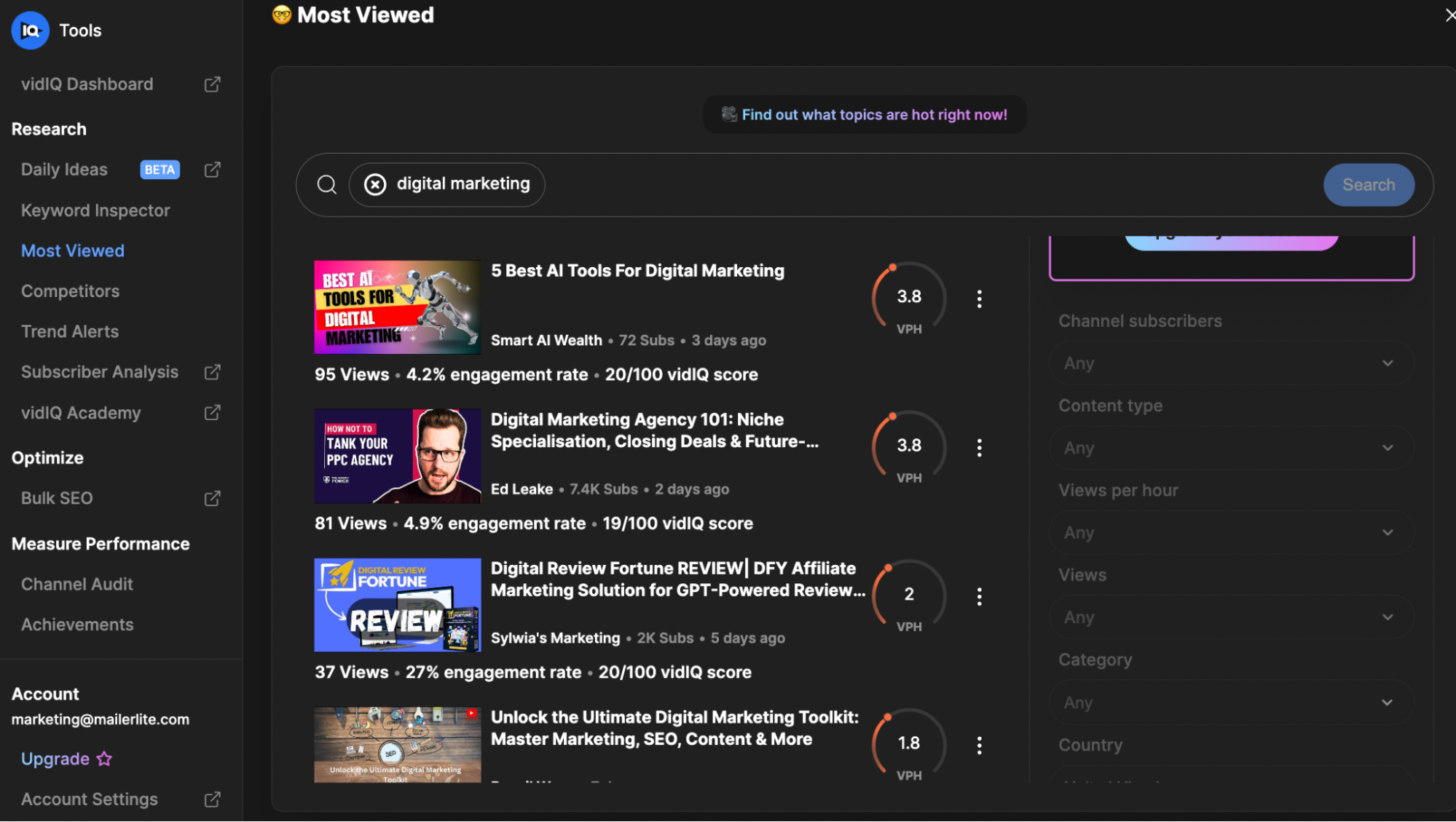1456x822 pixels.
Task: Click '27% engagement rate' text
Action: 493,673
